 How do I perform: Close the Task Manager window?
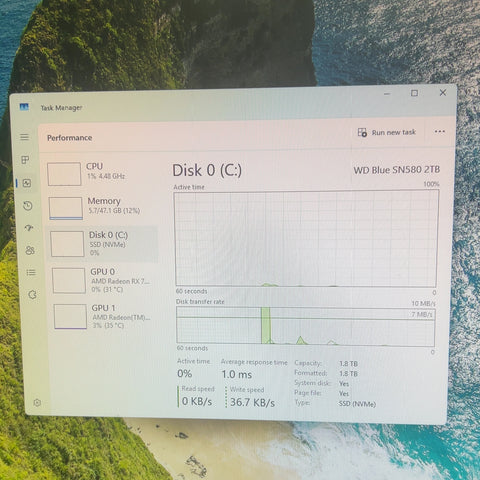click(443, 92)
